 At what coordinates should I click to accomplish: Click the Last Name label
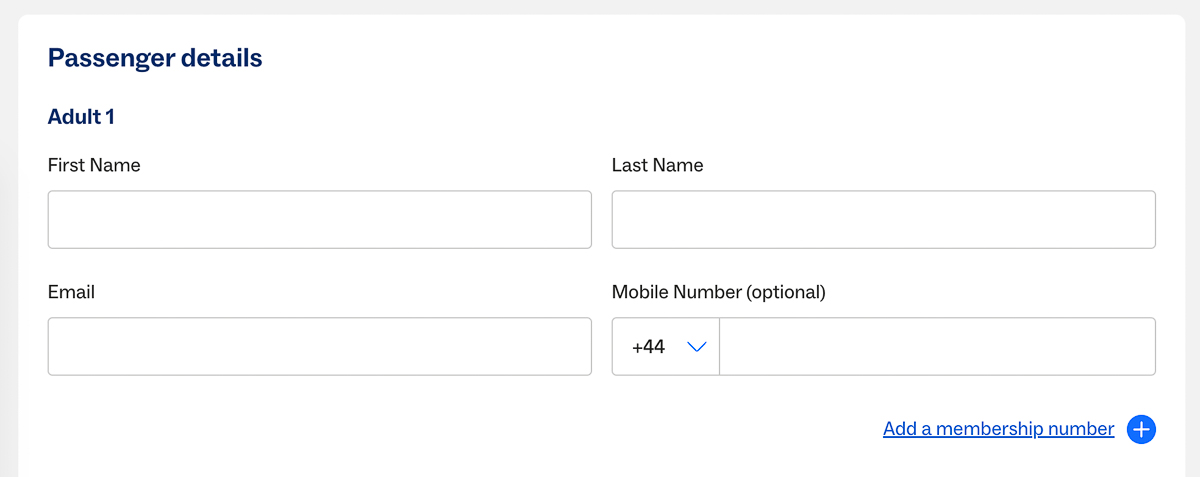[x=657, y=165]
